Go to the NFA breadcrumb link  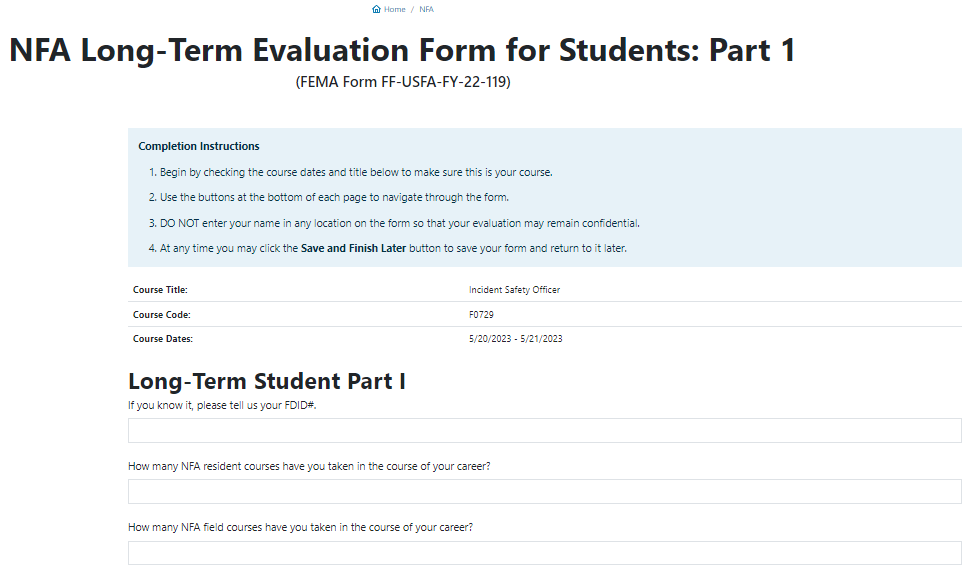click(427, 9)
